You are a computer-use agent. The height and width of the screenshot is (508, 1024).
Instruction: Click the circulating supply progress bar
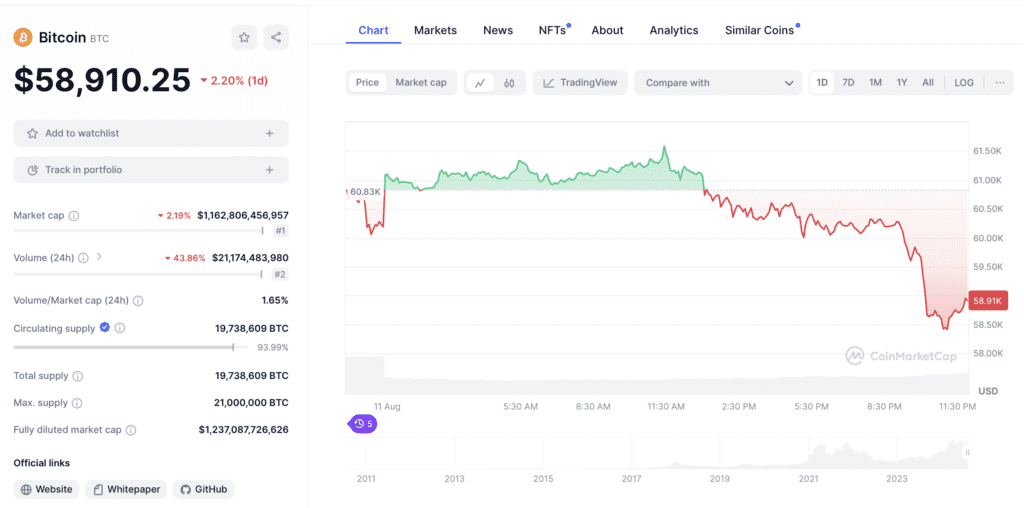point(131,347)
